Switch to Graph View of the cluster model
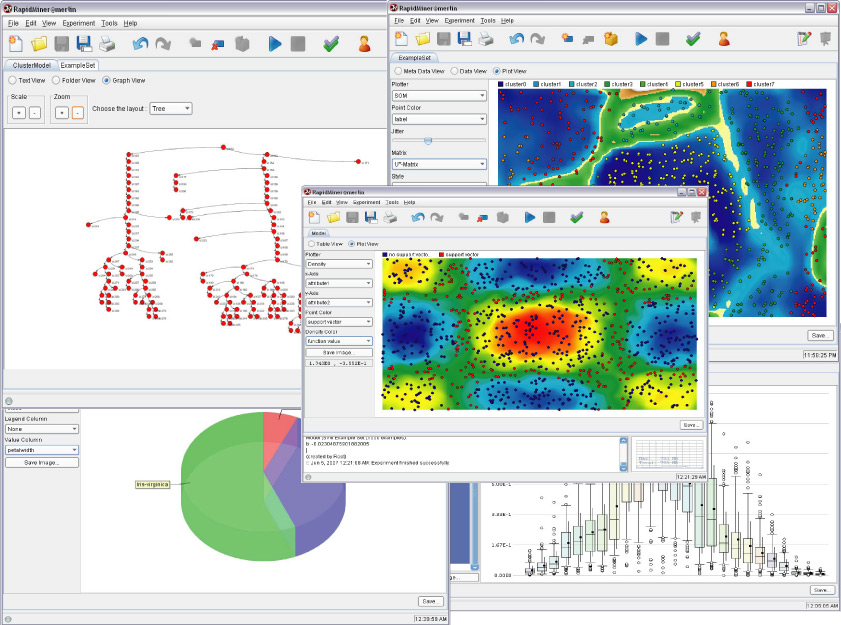The width and height of the screenshot is (841, 625). point(106,80)
